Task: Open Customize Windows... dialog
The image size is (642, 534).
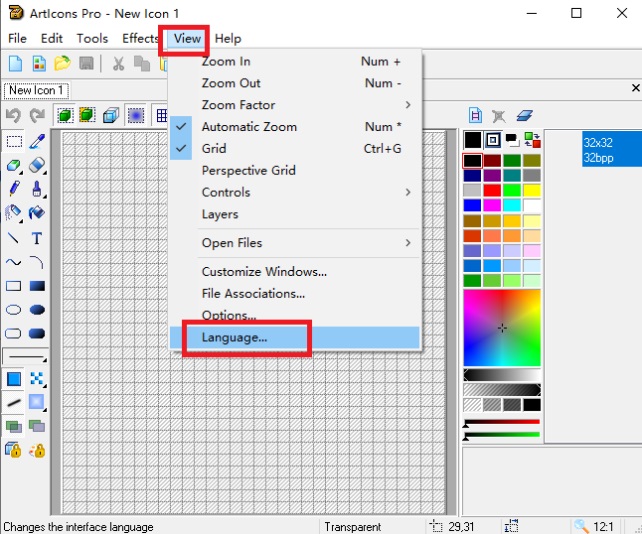Action: click(x=295, y=272)
